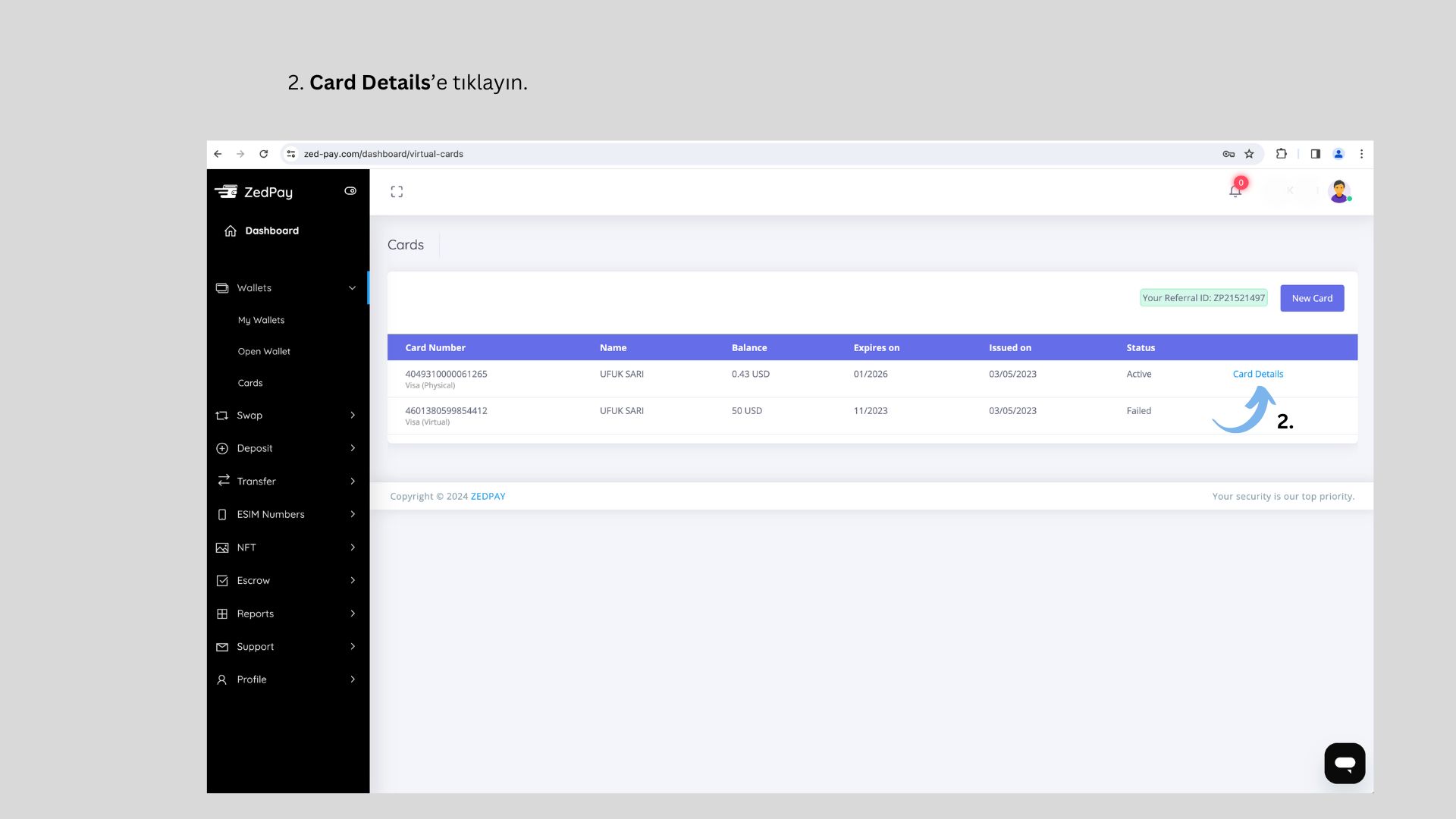Viewport: 1456px width, 819px height.
Task: Expand the Deposit menu chevron
Action: click(353, 448)
